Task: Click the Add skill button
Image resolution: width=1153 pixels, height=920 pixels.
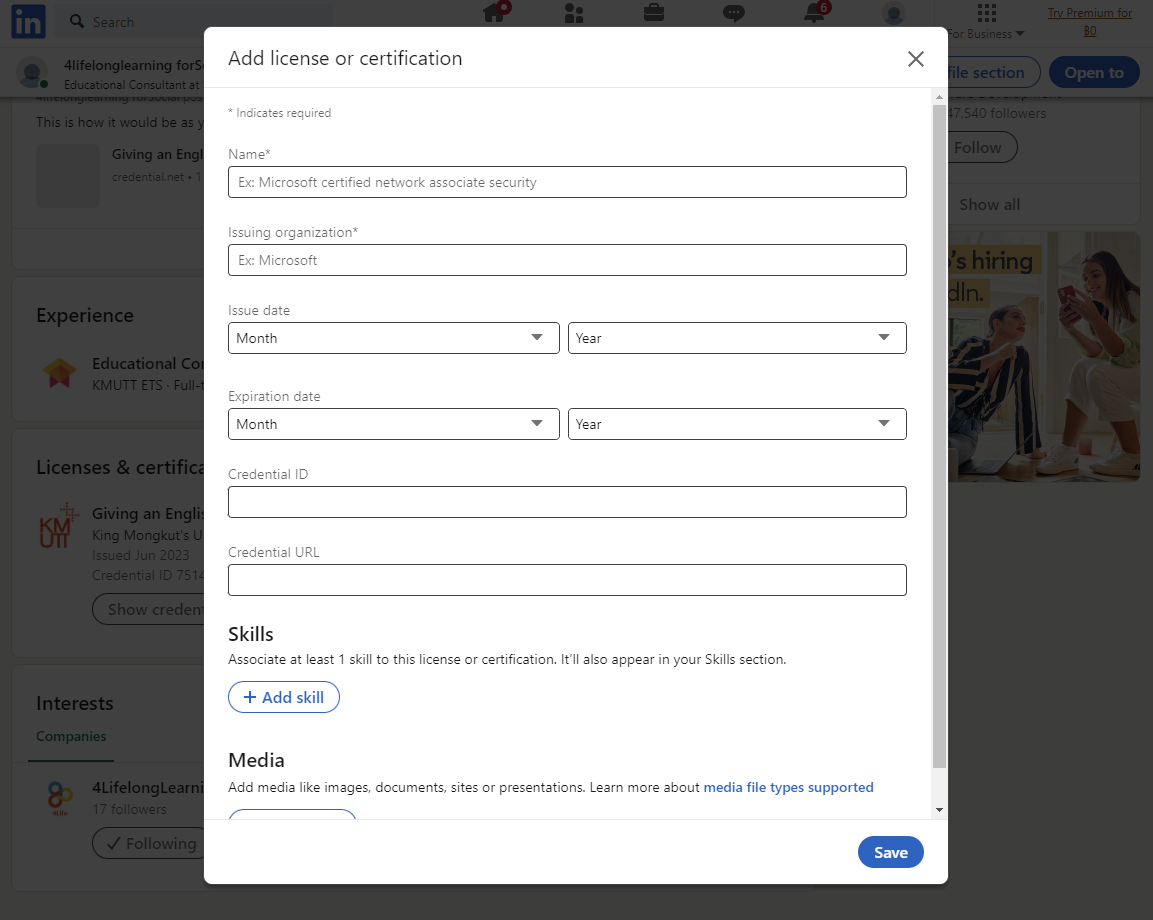Action: (284, 697)
